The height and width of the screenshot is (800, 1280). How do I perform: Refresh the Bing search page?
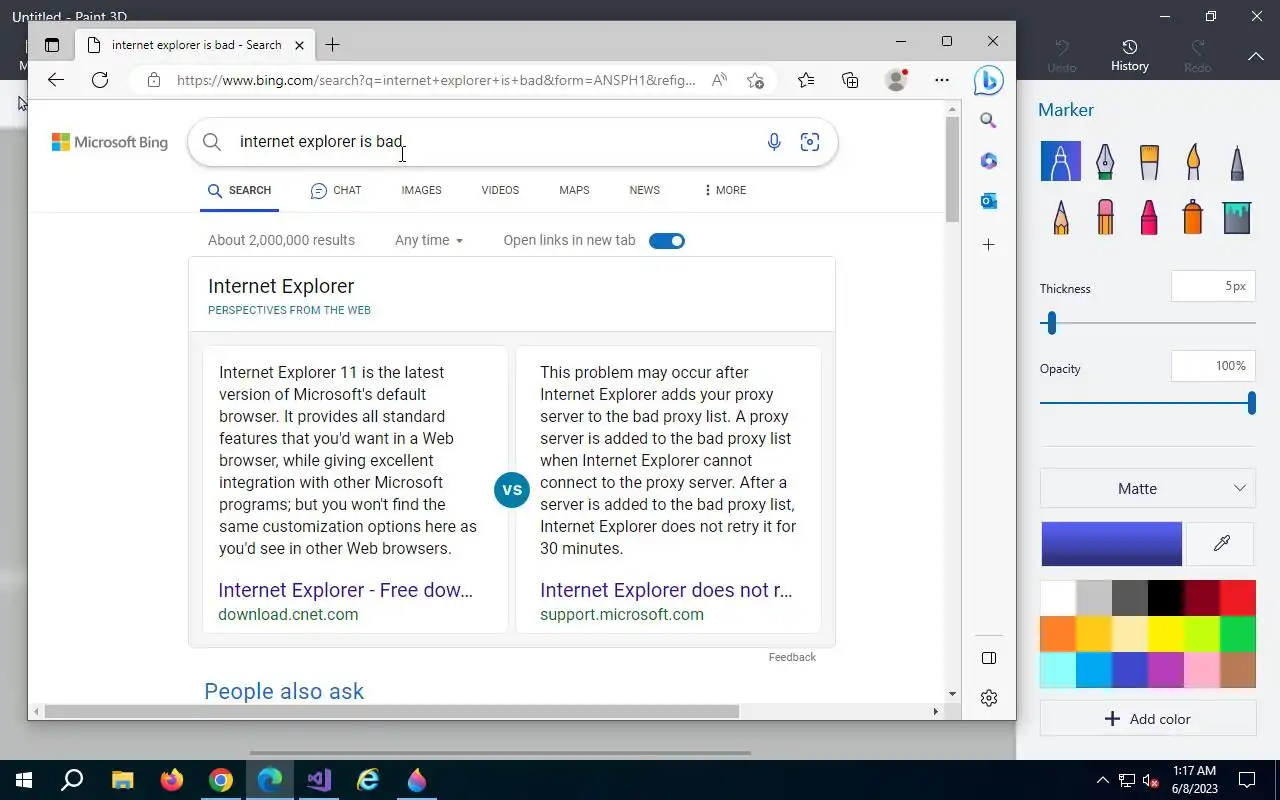coord(100,80)
